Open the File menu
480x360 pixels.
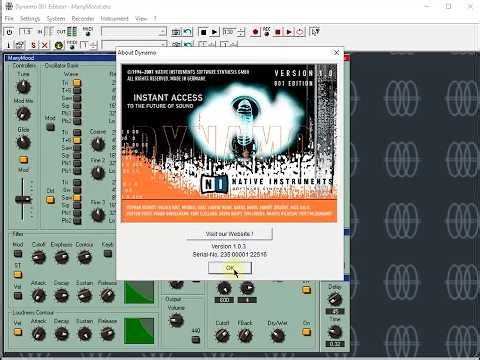click(9, 18)
